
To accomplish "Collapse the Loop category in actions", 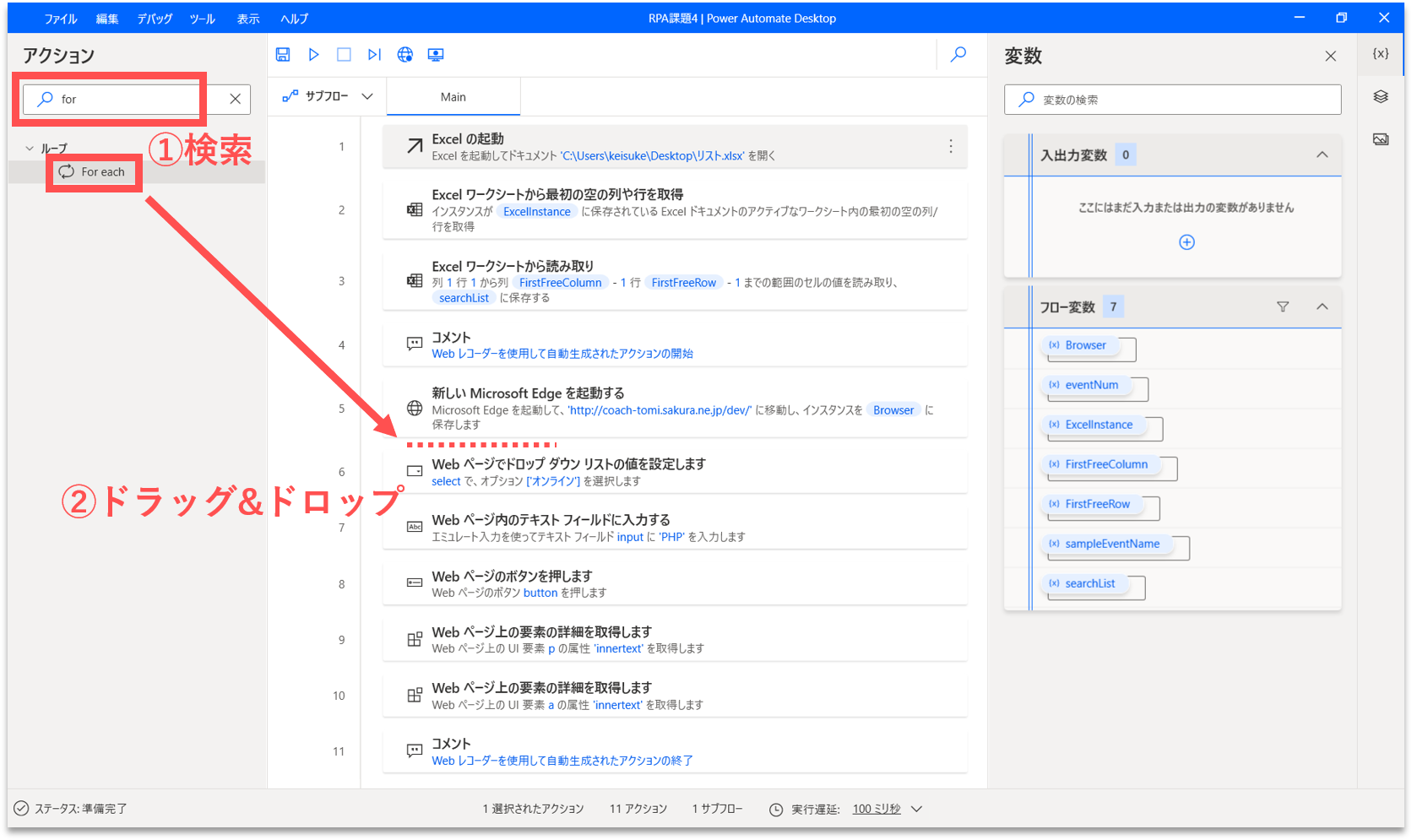I will pos(30,149).
